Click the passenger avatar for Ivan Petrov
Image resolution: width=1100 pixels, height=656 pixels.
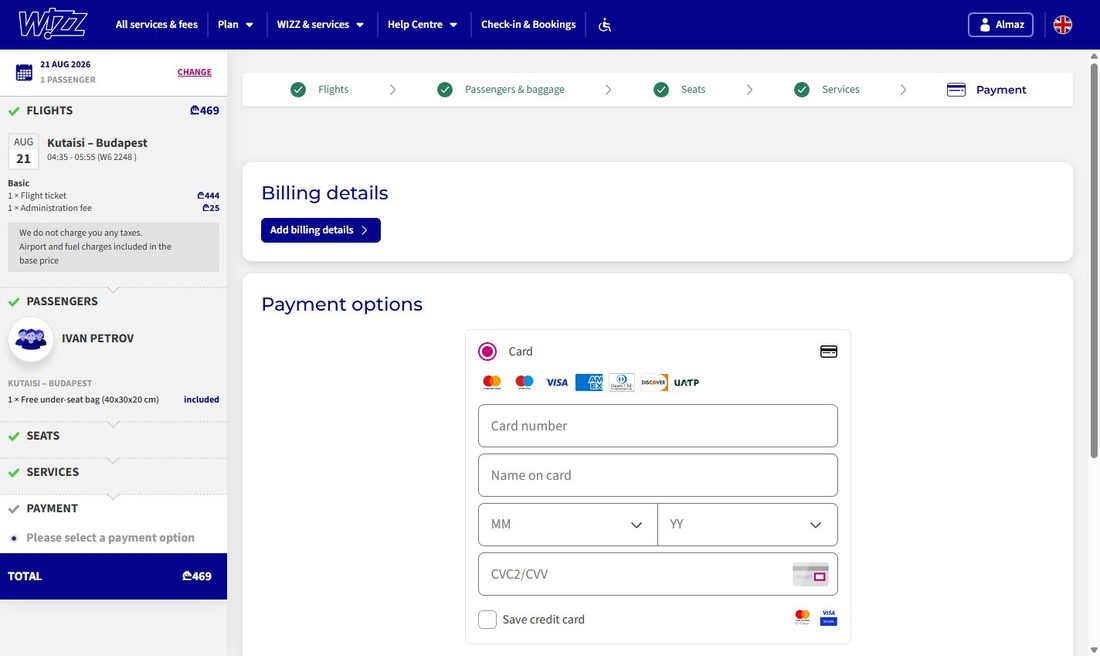[31, 340]
